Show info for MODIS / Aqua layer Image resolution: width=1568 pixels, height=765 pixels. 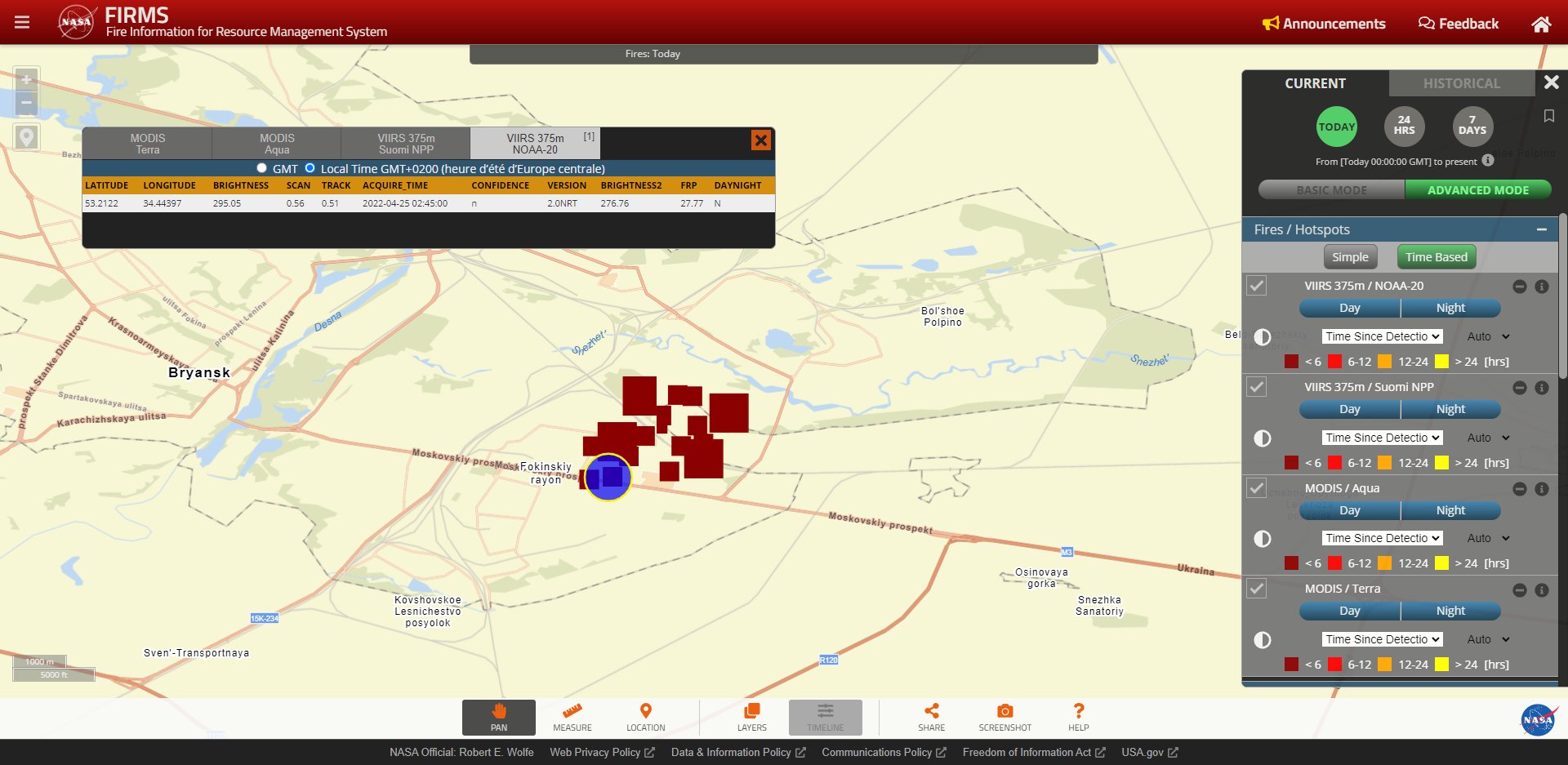pos(1542,489)
